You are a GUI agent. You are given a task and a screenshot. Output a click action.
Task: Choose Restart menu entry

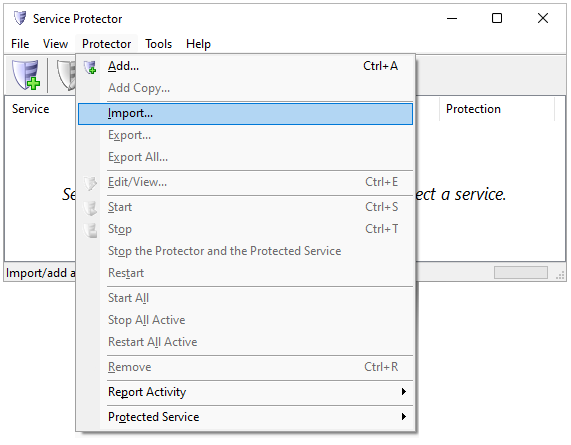pos(245,273)
